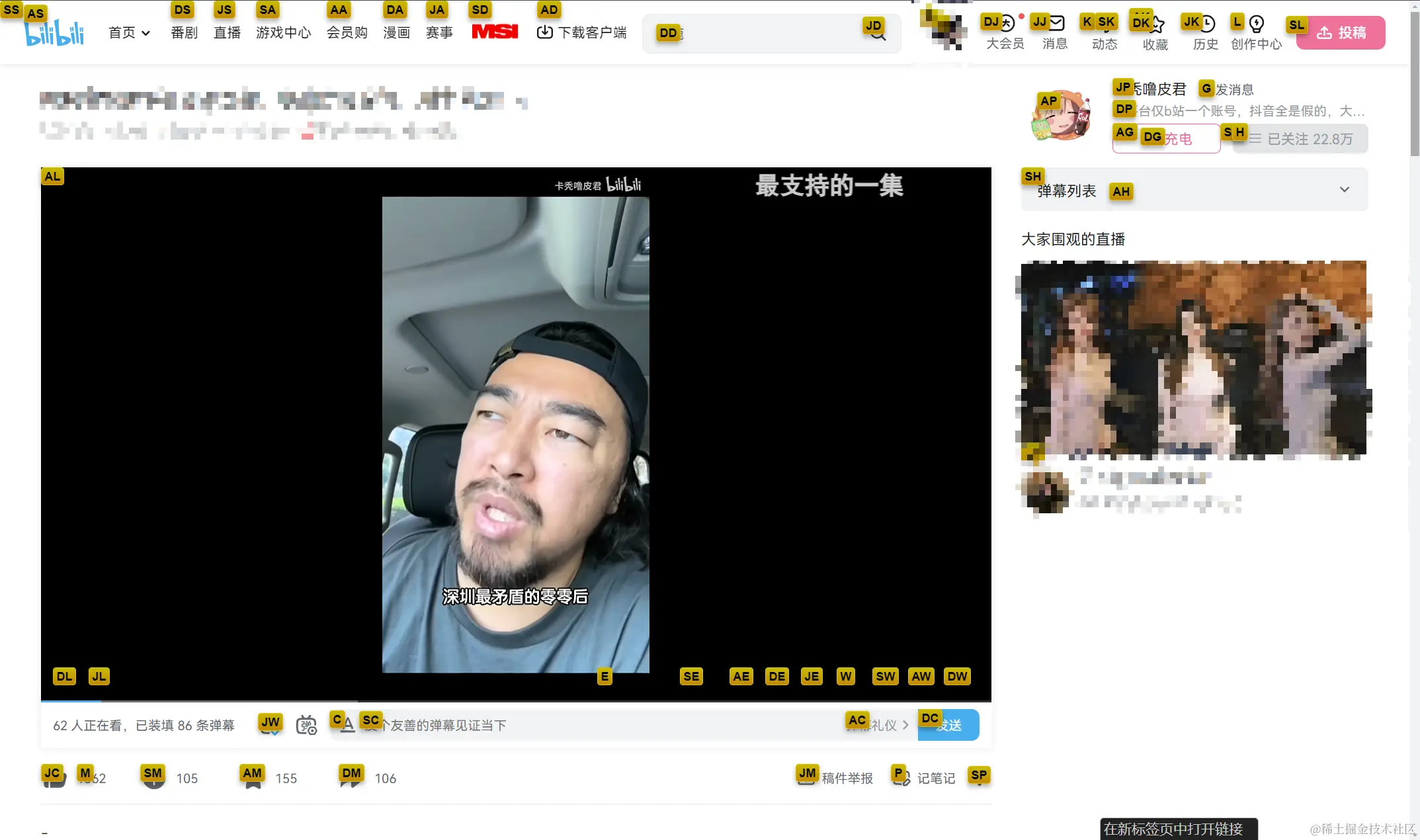Viewport: 1420px width, 840px height.
Task: Open messages (消息) in the top bar
Action: pos(1054,33)
